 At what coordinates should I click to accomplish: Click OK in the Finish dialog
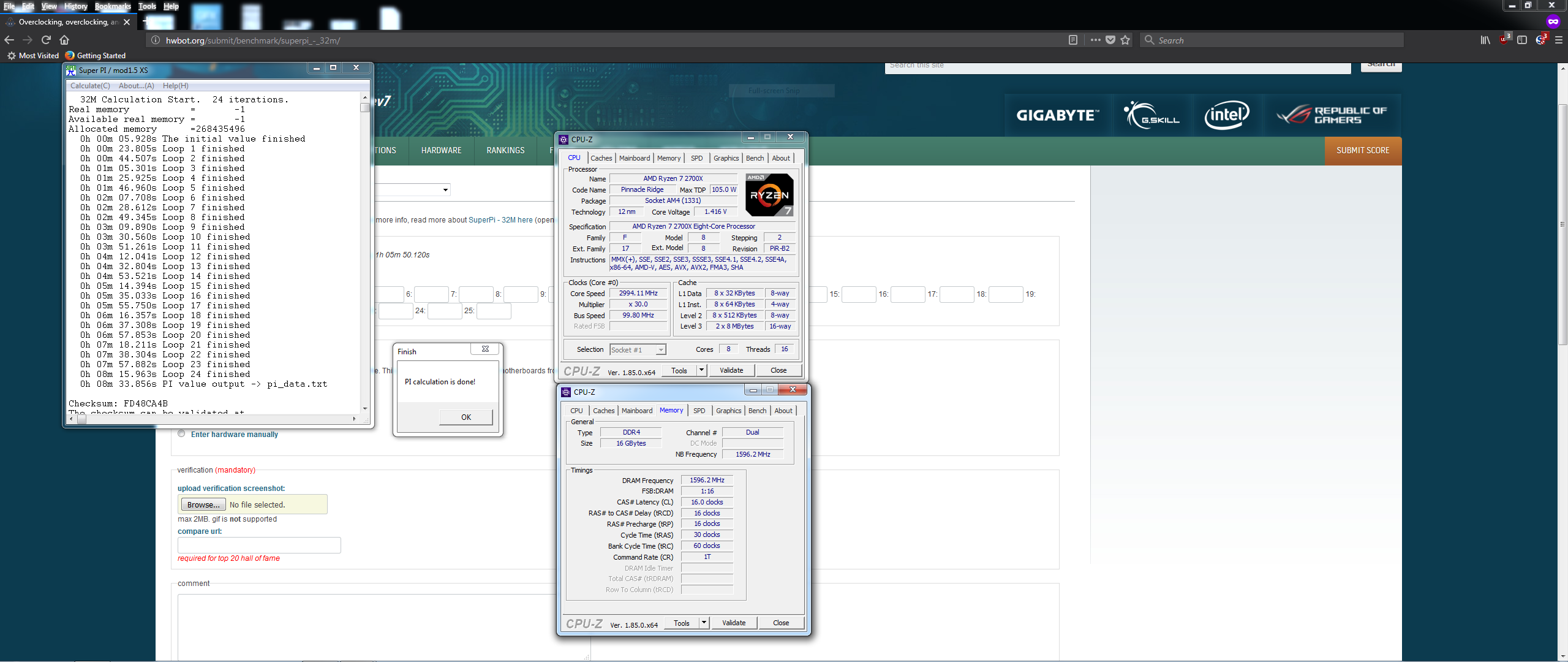466,417
